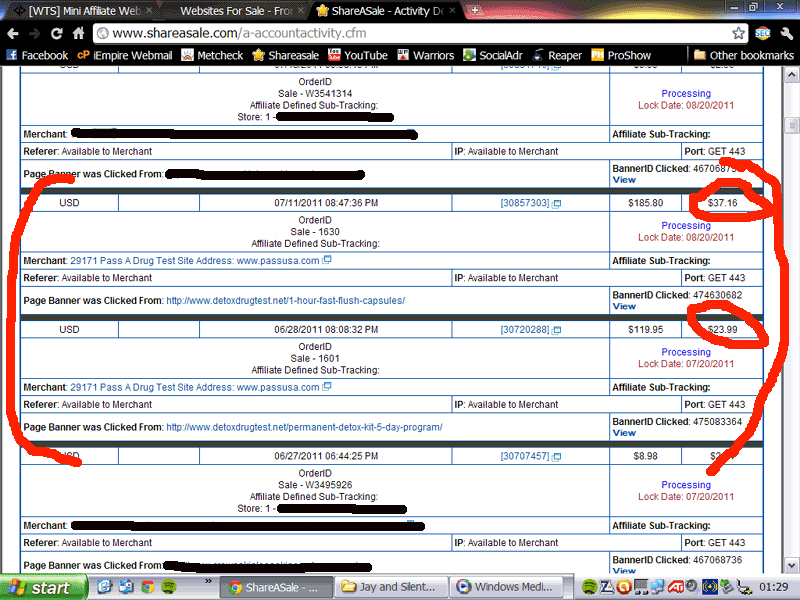This screenshot has width=800, height=600.
Task: Bookmark this page with the star
Action: pos(738,34)
